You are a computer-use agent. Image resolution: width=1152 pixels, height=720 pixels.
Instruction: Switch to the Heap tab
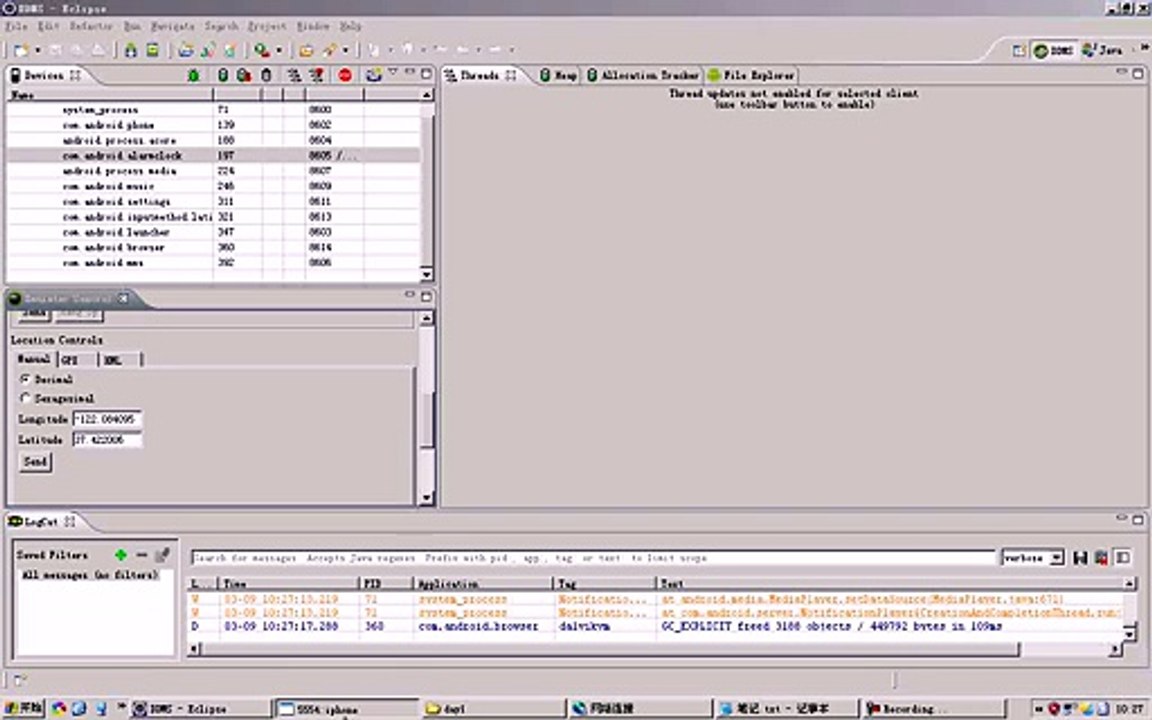click(x=558, y=75)
